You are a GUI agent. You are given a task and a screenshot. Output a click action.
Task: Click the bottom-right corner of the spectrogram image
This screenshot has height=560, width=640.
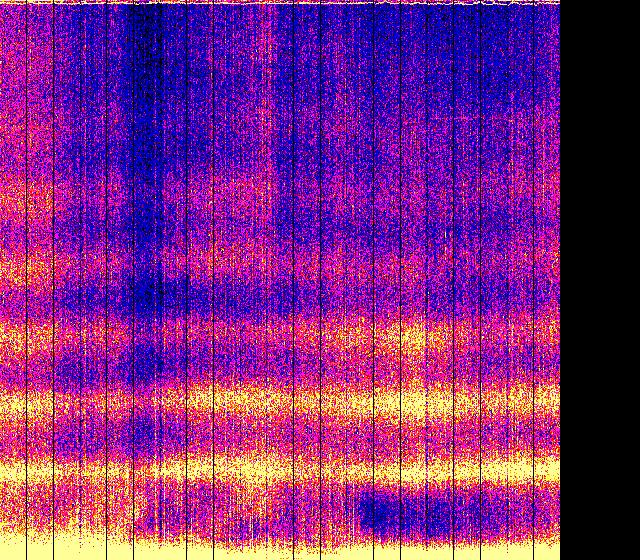[558, 557]
